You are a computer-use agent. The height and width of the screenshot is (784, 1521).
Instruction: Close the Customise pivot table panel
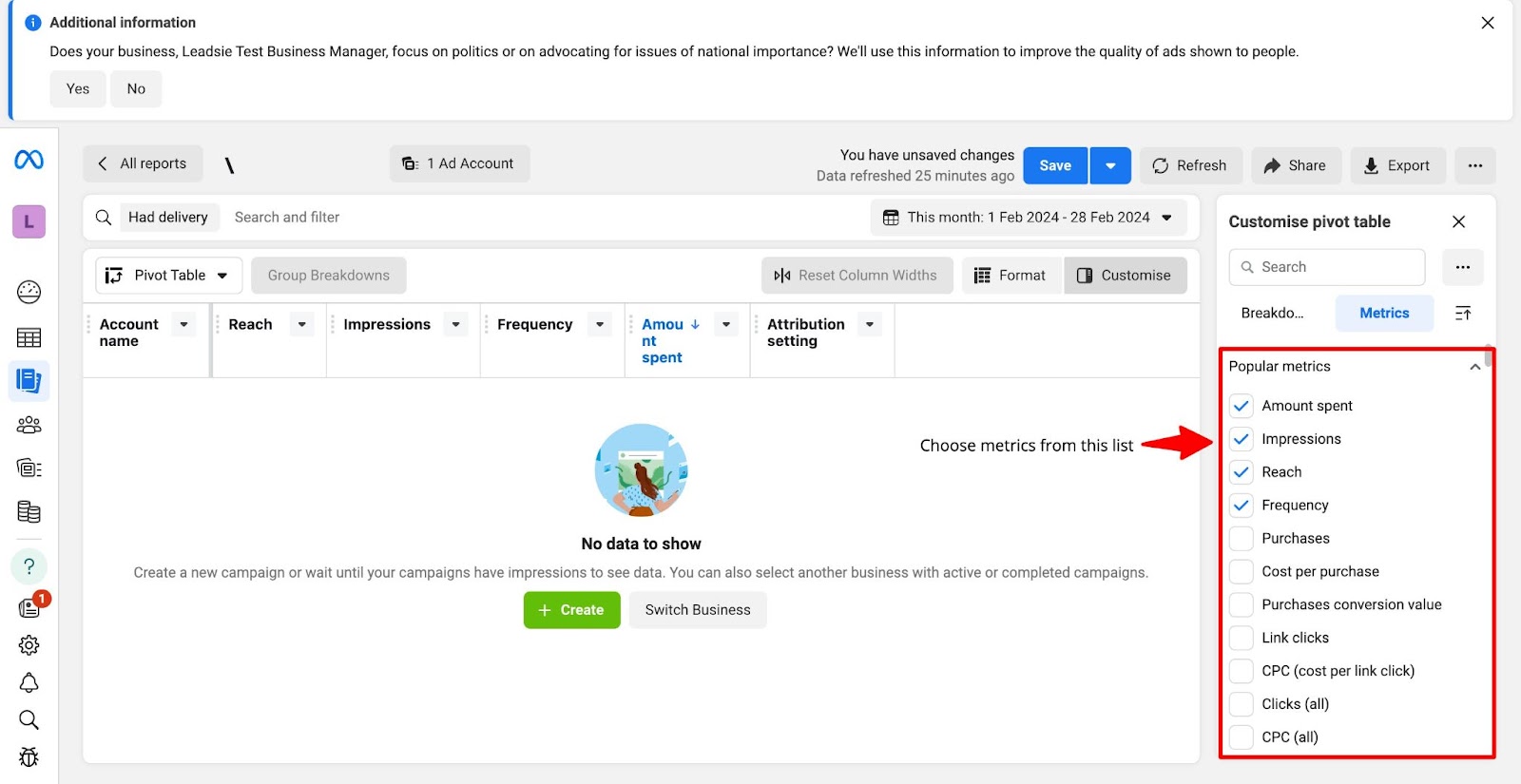click(x=1459, y=221)
